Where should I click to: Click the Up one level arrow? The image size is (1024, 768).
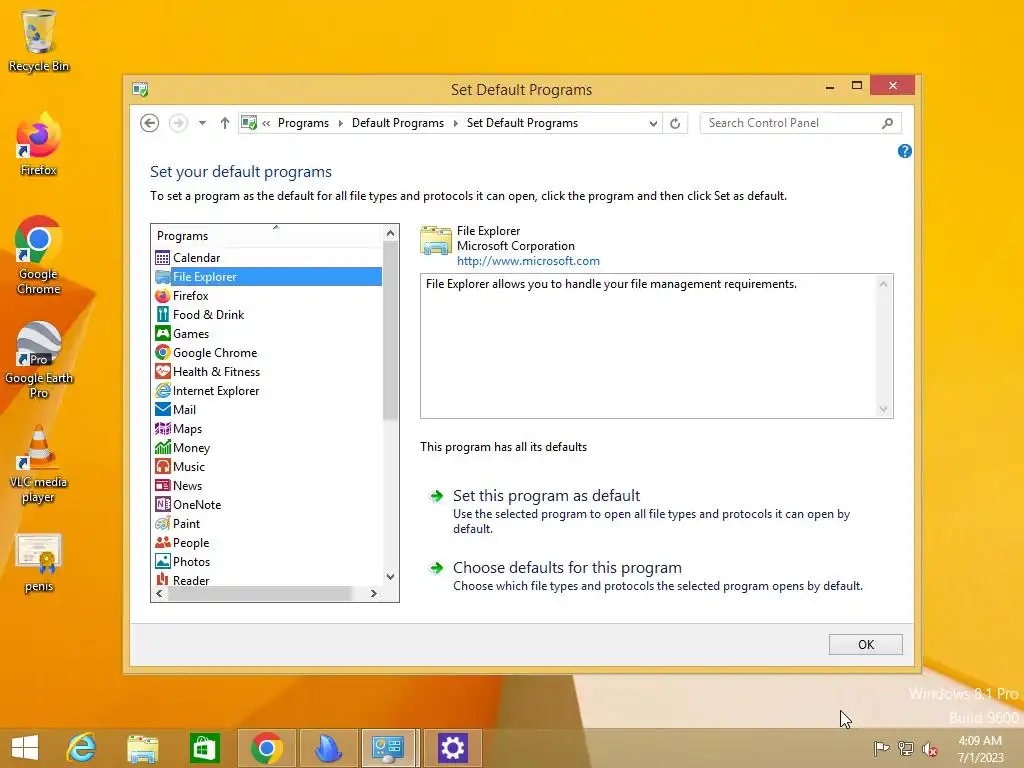coord(225,123)
